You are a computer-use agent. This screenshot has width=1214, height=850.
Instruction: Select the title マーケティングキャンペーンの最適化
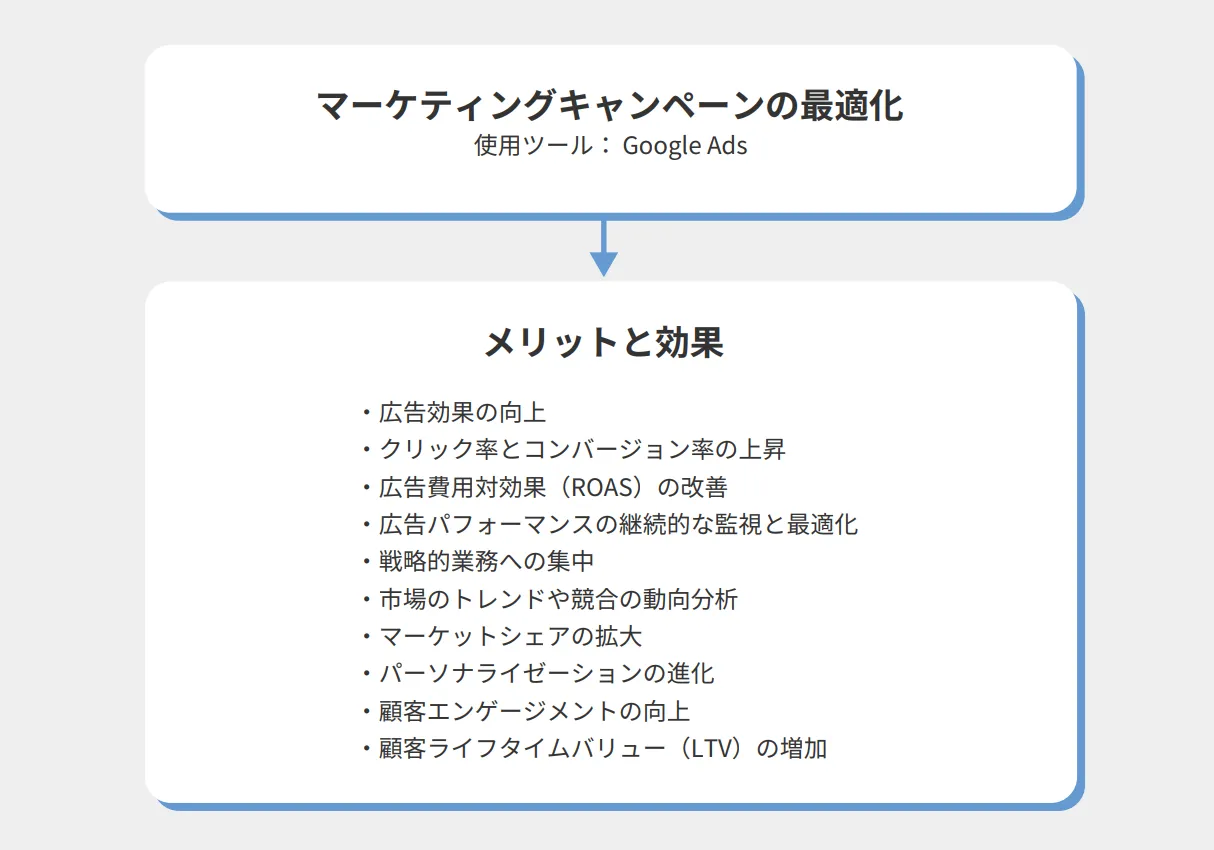point(610,104)
